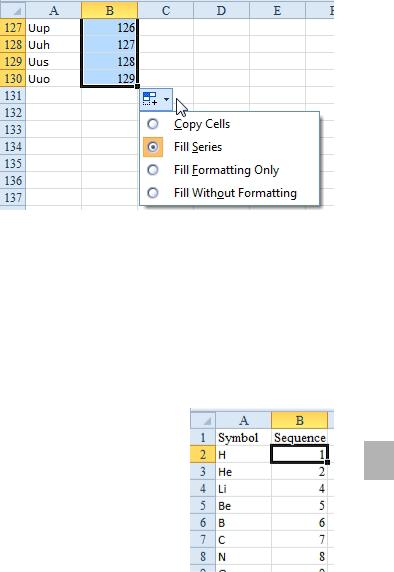Click cell containing symbol B in row 6
The image size is (394, 572).
[x=243, y=522]
